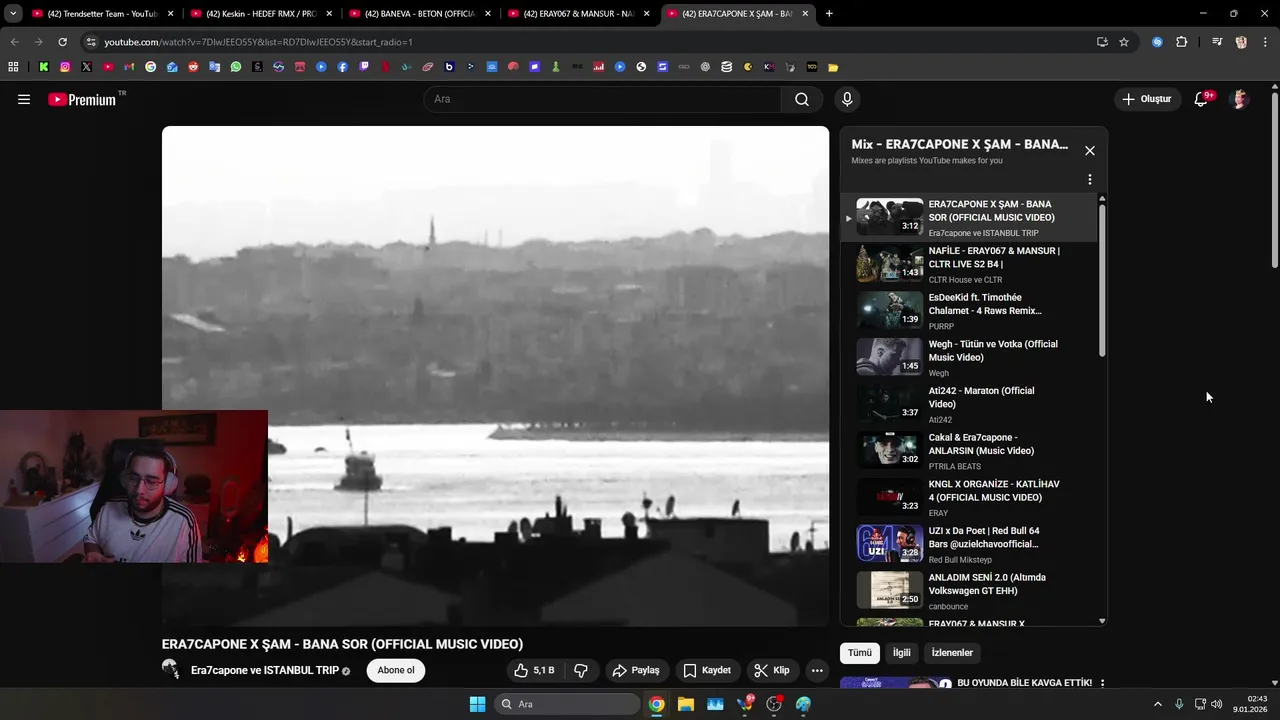Open Gmail bookmark
Image resolution: width=1280 pixels, height=720 pixels.
pyautogui.click(x=129, y=67)
